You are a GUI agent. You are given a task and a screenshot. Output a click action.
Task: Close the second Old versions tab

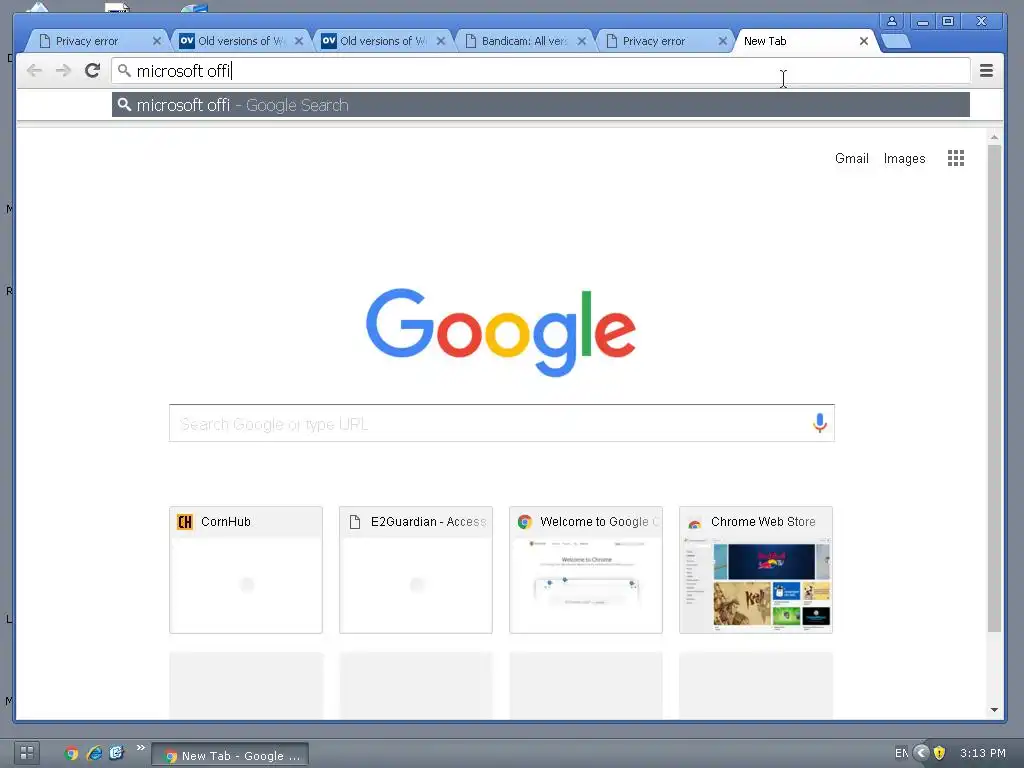coord(441,41)
